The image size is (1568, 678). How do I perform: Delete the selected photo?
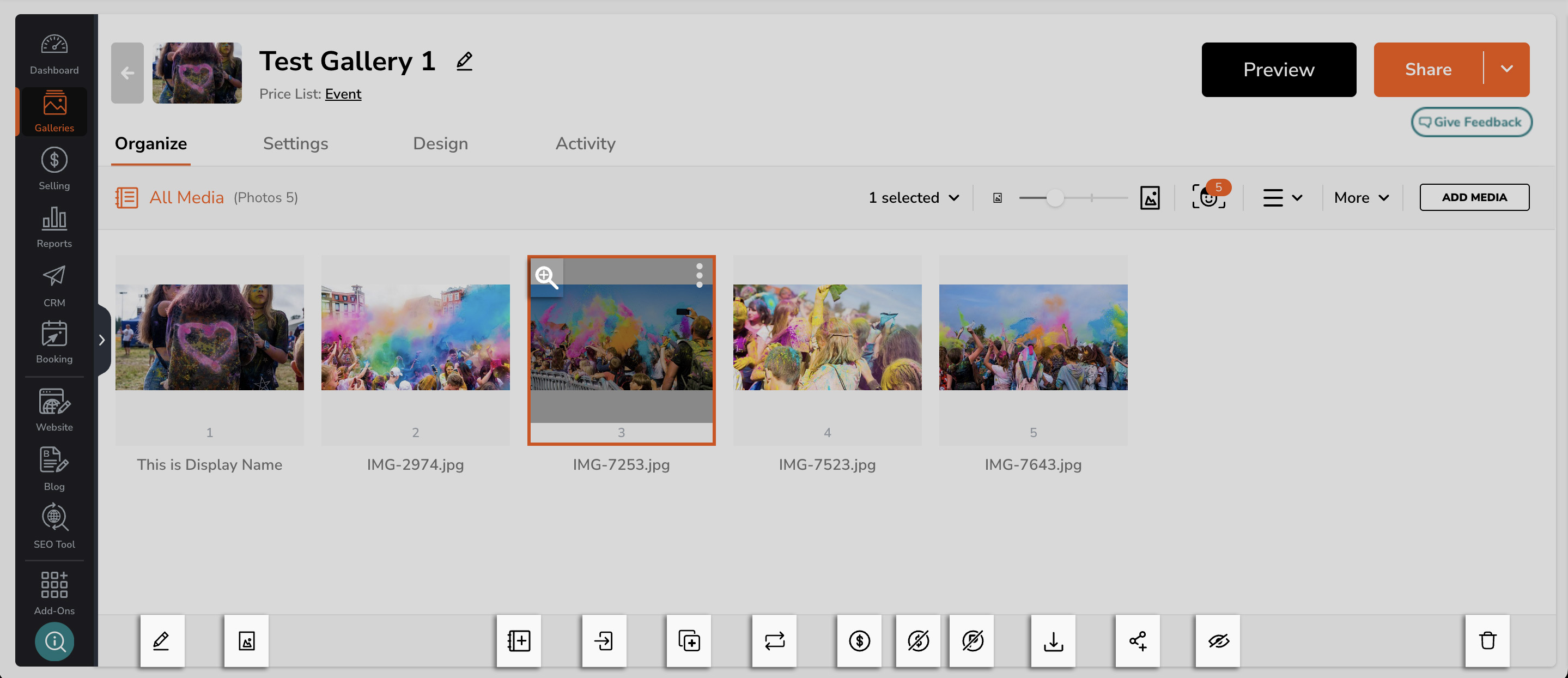pyautogui.click(x=1488, y=641)
